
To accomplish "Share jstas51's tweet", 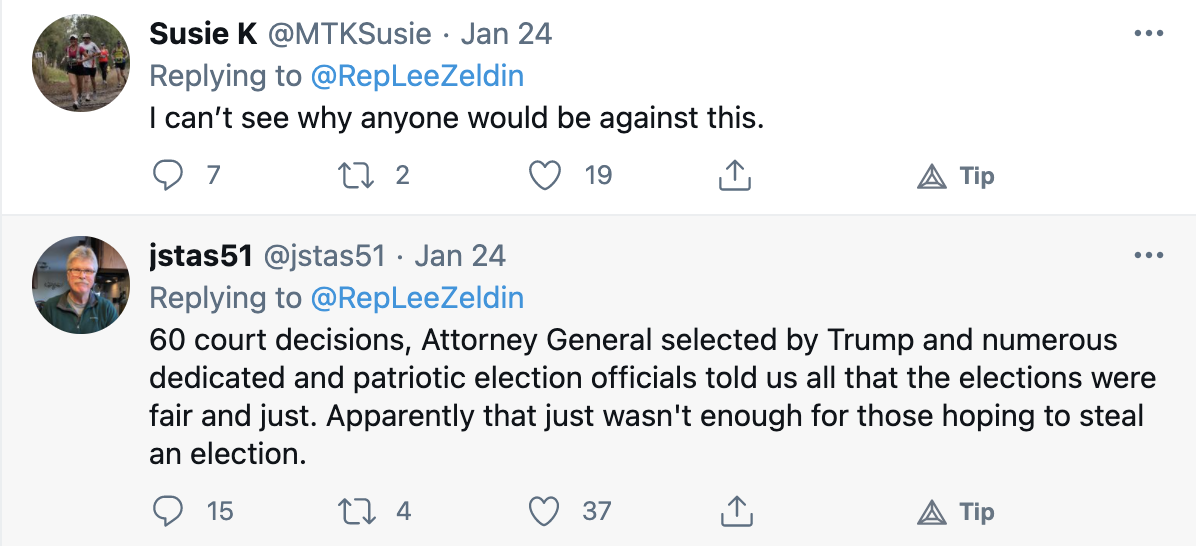I will point(735,511).
